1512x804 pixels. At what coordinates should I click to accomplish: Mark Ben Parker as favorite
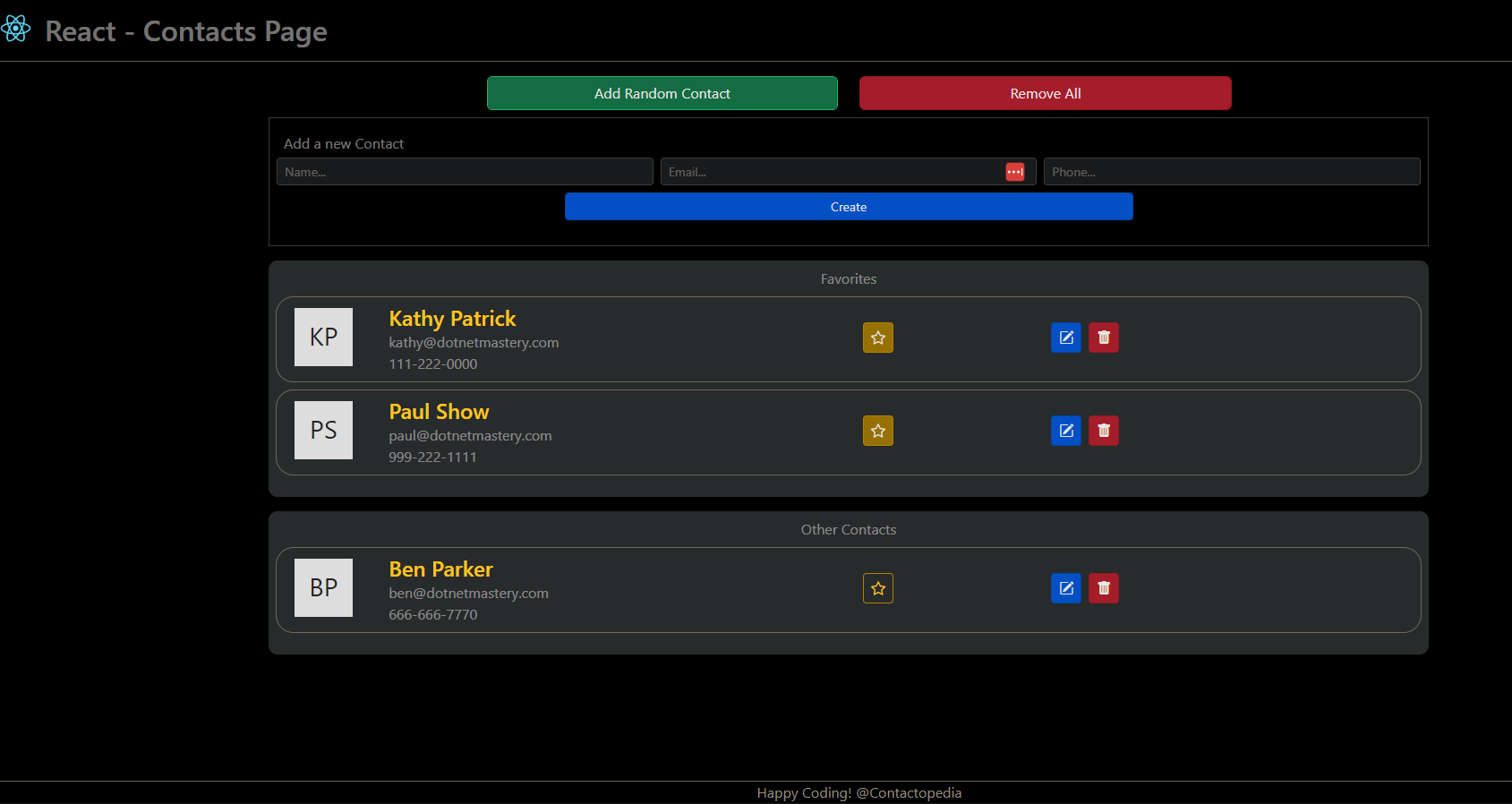877,588
